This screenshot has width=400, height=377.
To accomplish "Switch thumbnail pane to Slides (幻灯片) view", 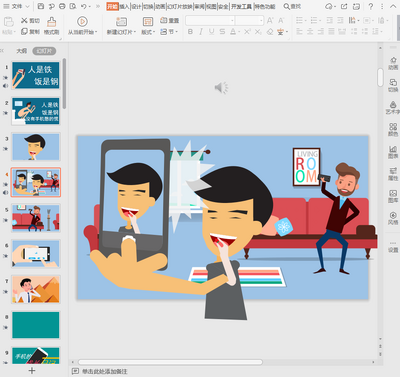I will (44, 51).
